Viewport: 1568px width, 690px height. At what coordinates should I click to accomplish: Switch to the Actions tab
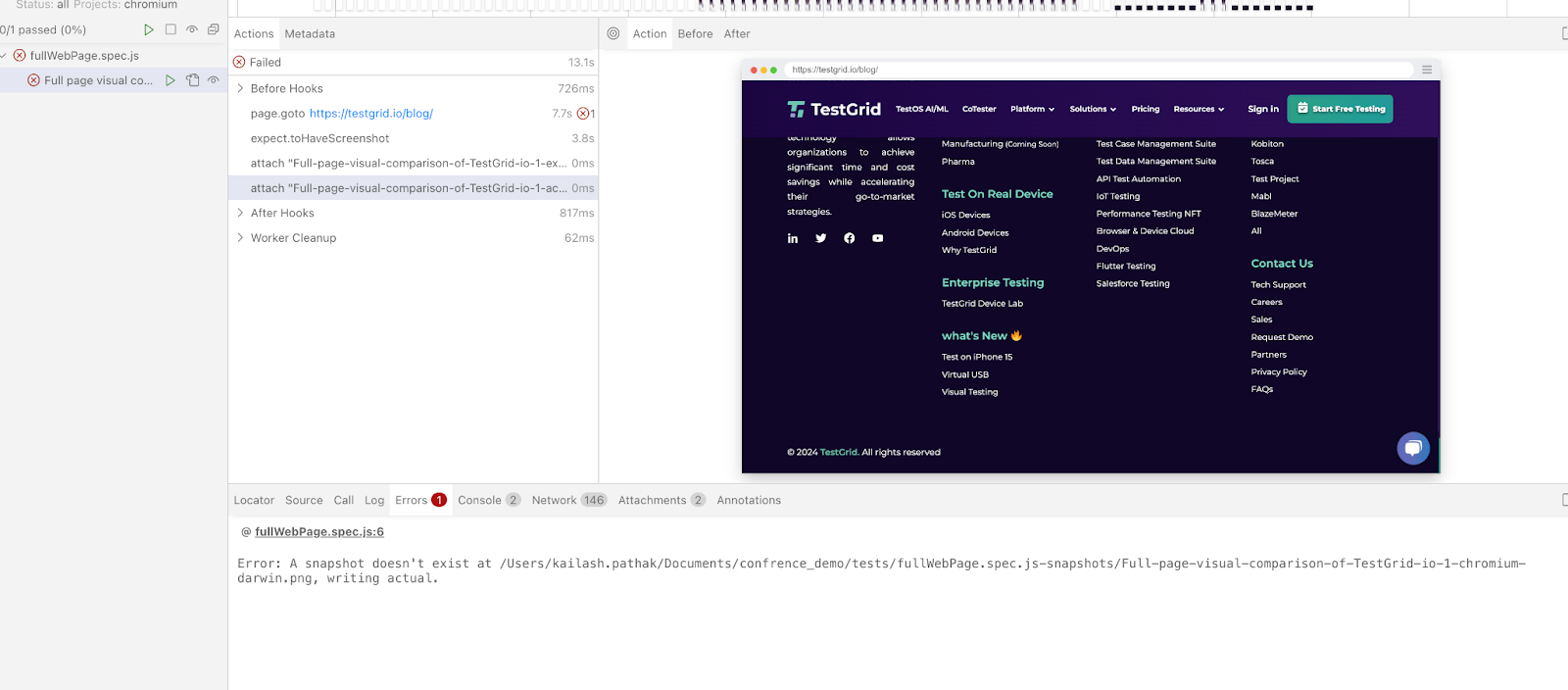[254, 33]
